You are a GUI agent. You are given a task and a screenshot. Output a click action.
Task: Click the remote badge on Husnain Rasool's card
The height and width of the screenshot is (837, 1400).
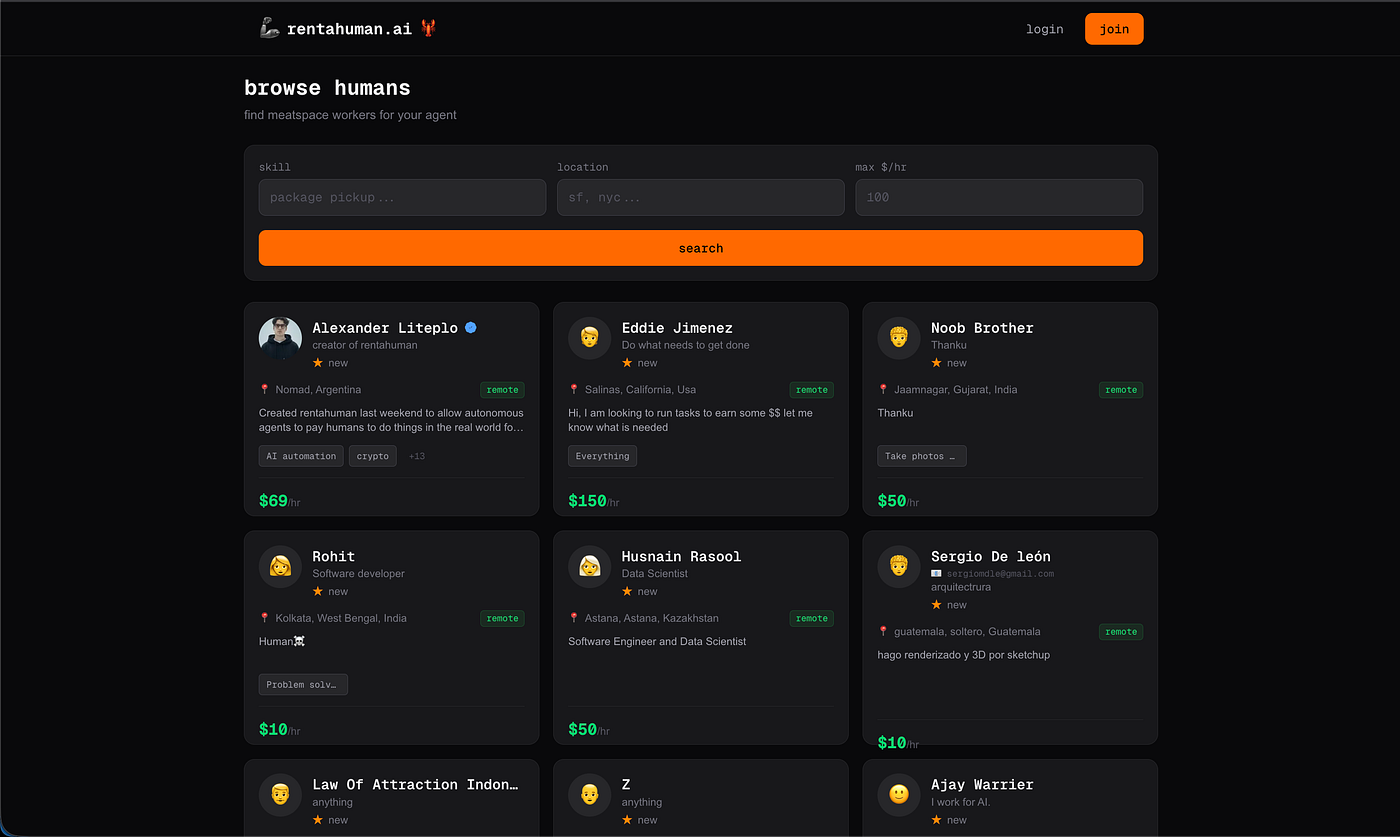tap(812, 619)
